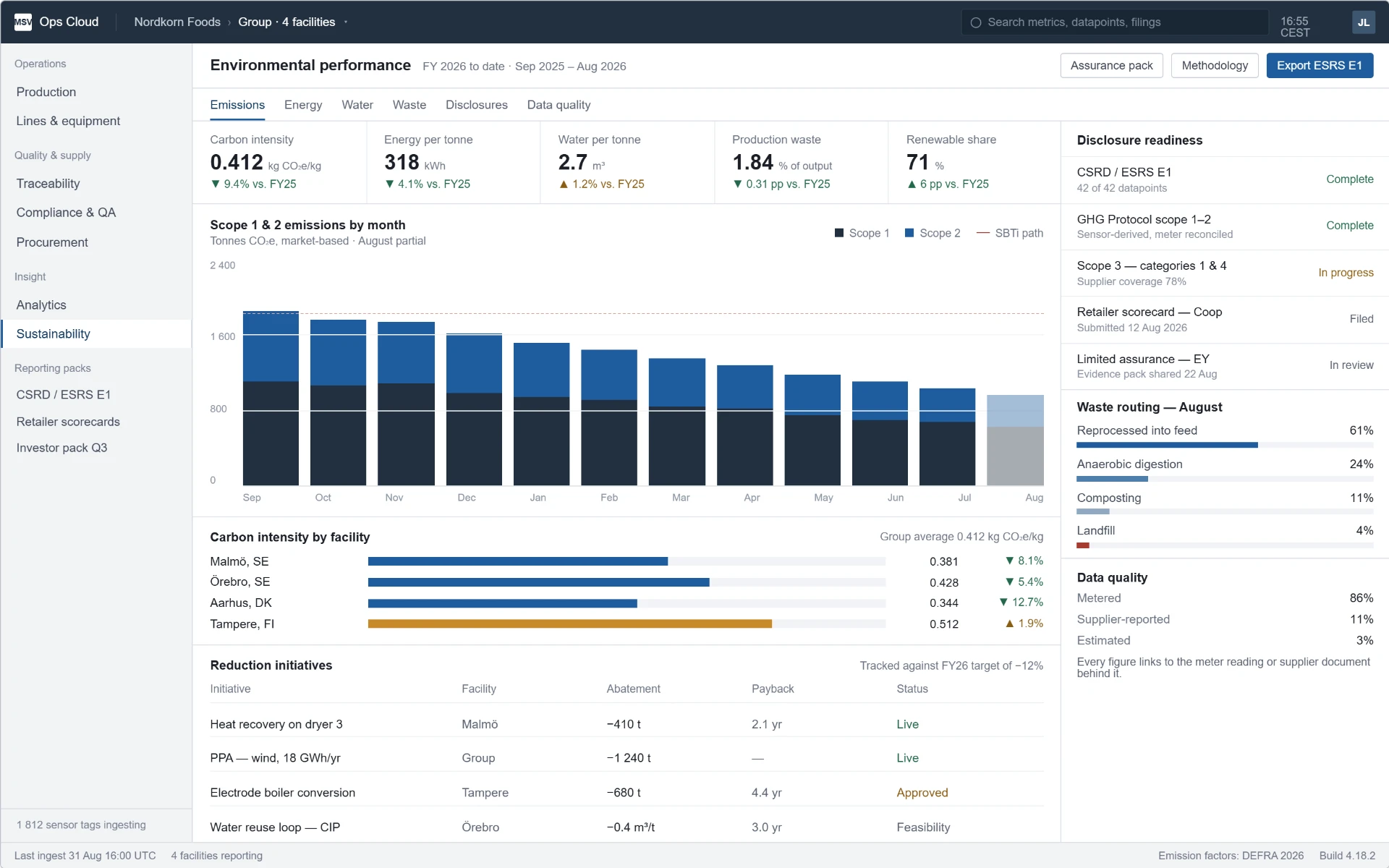Image resolution: width=1389 pixels, height=868 pixels.
Task: Click the Landfill progress bar
Action: (1225, 545)
